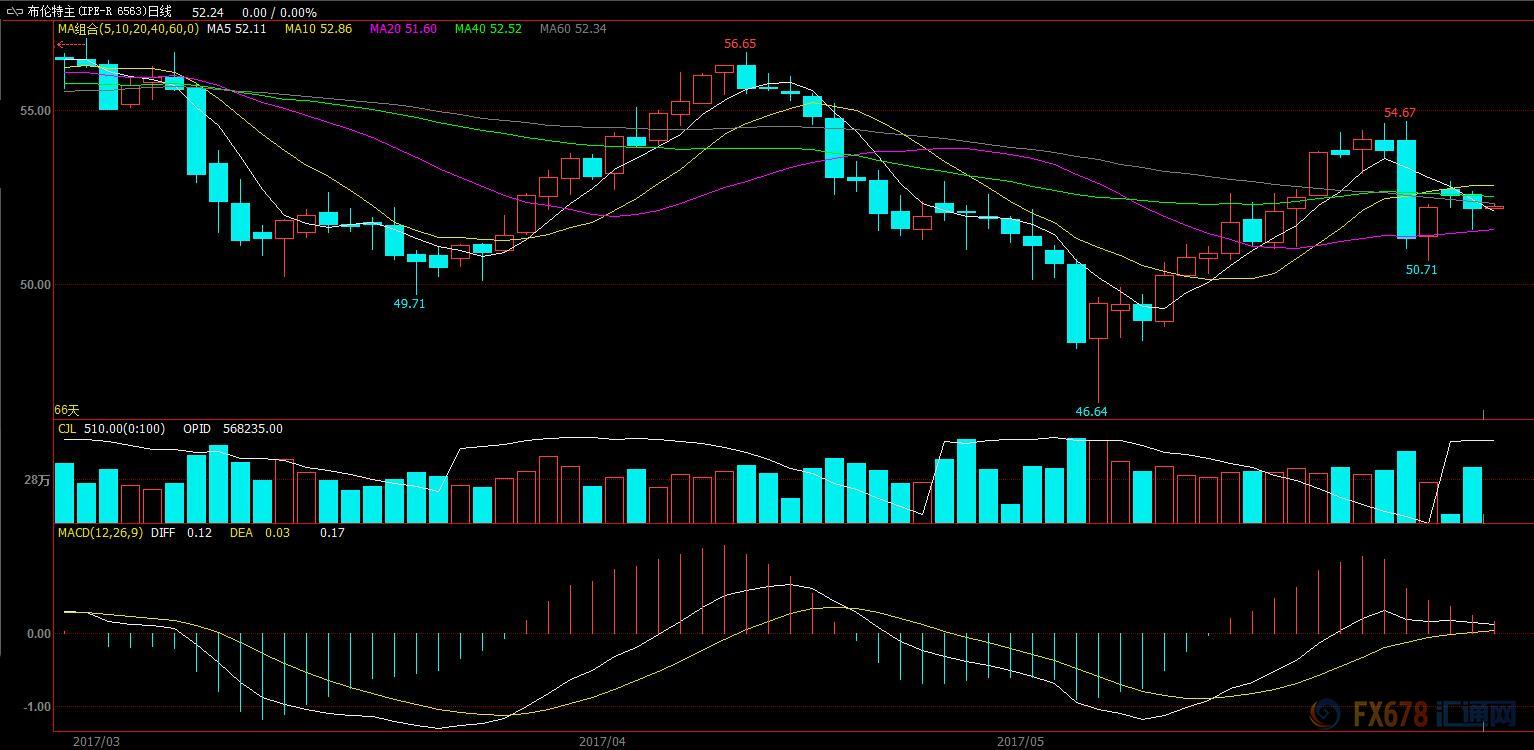Click the 46.64 low price marker
This screenshot has height=750, width=1534.
coord(1091,411)
